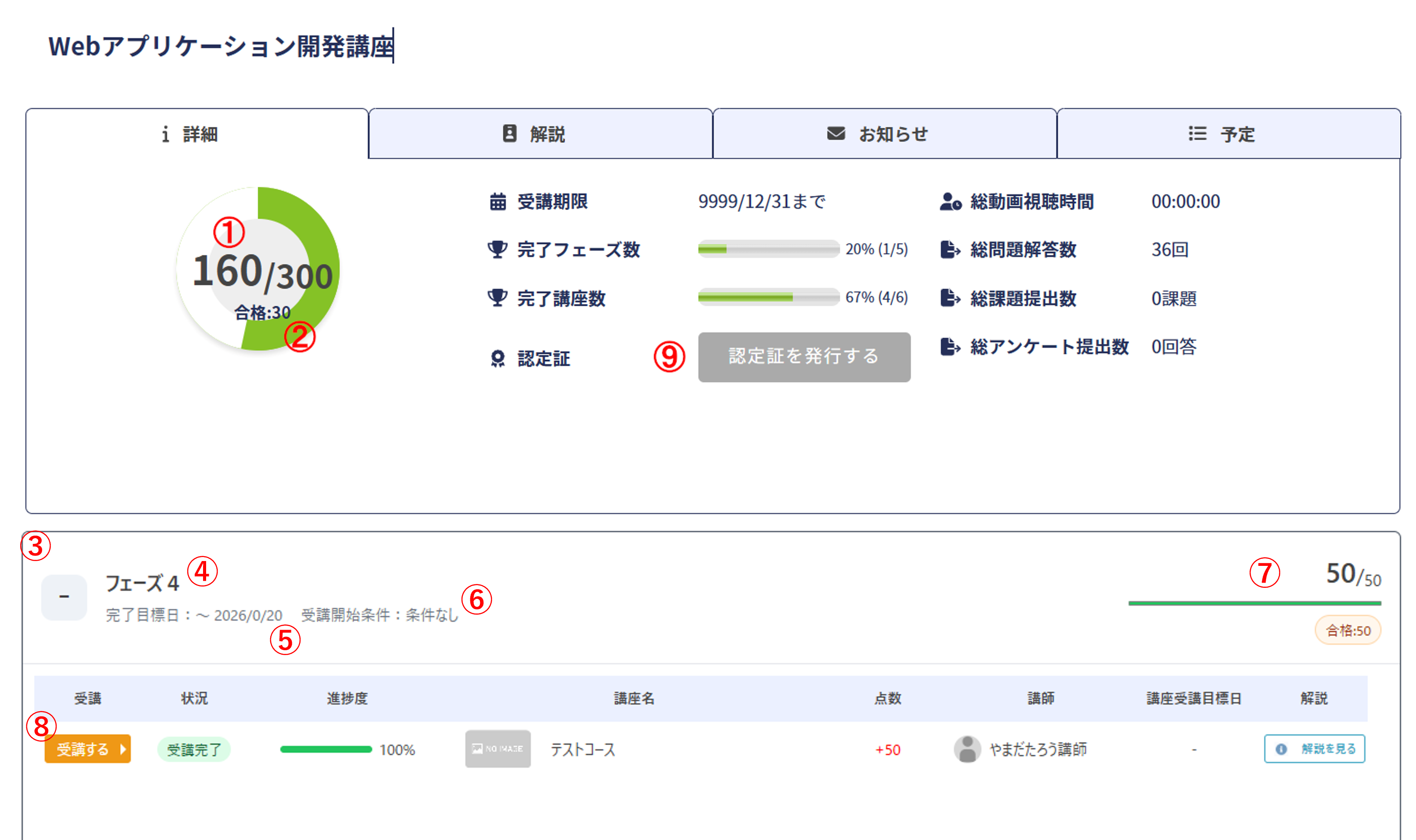Switch to the 解説 tab
Image resolution: width=1416 pixels, height=840 pixels.
[x=540, y=134]
